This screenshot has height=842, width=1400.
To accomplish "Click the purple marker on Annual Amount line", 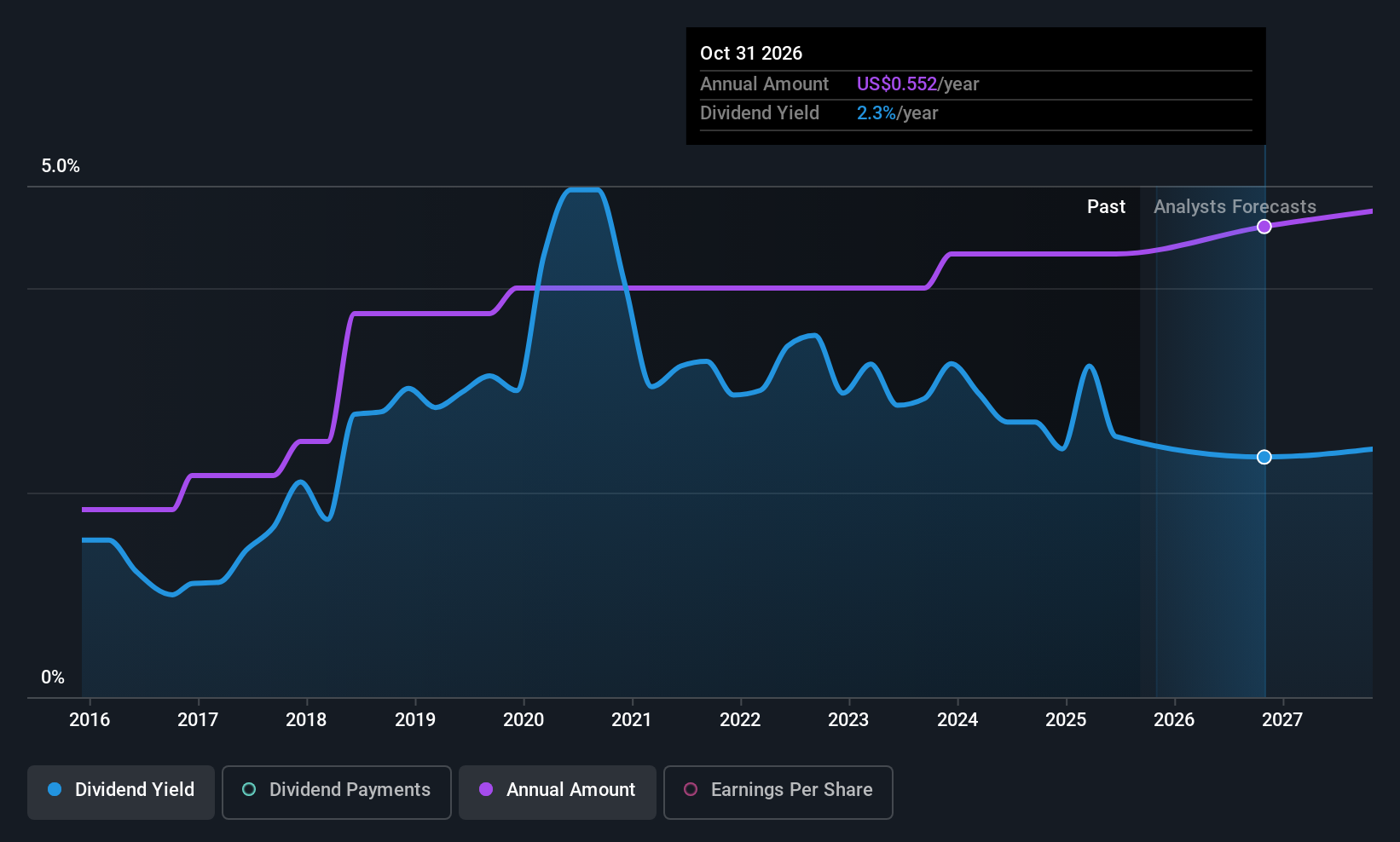I will (x=1264, y=227).
